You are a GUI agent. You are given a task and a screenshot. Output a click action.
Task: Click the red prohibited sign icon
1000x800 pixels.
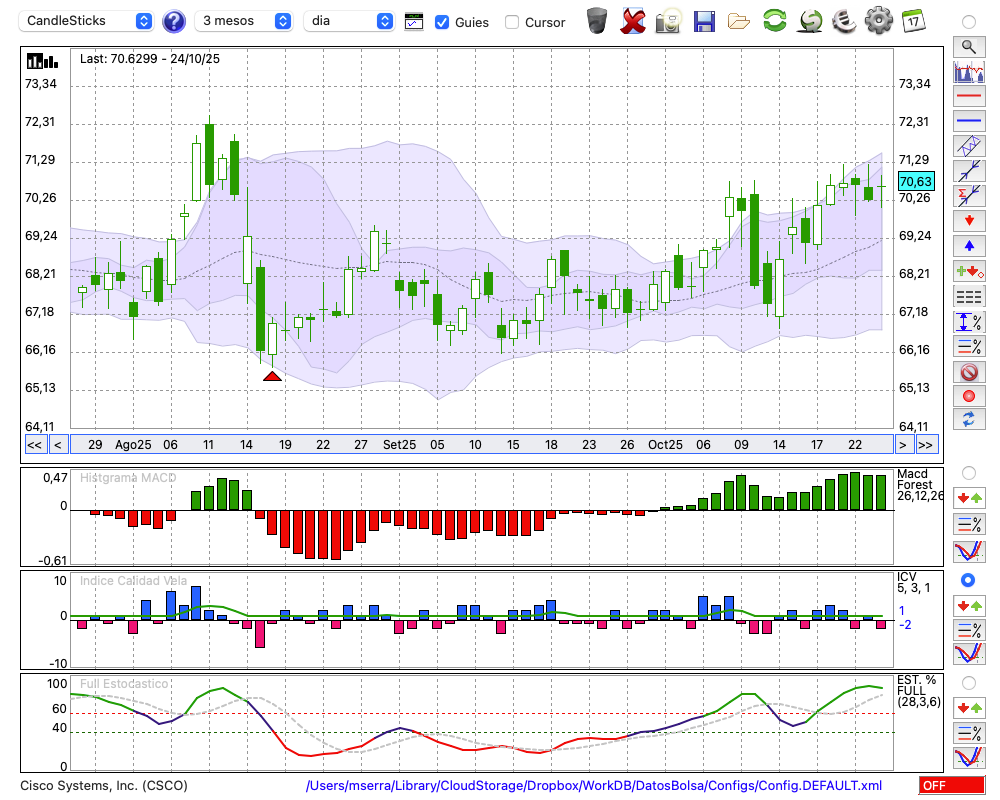click(x=969, y=372)
